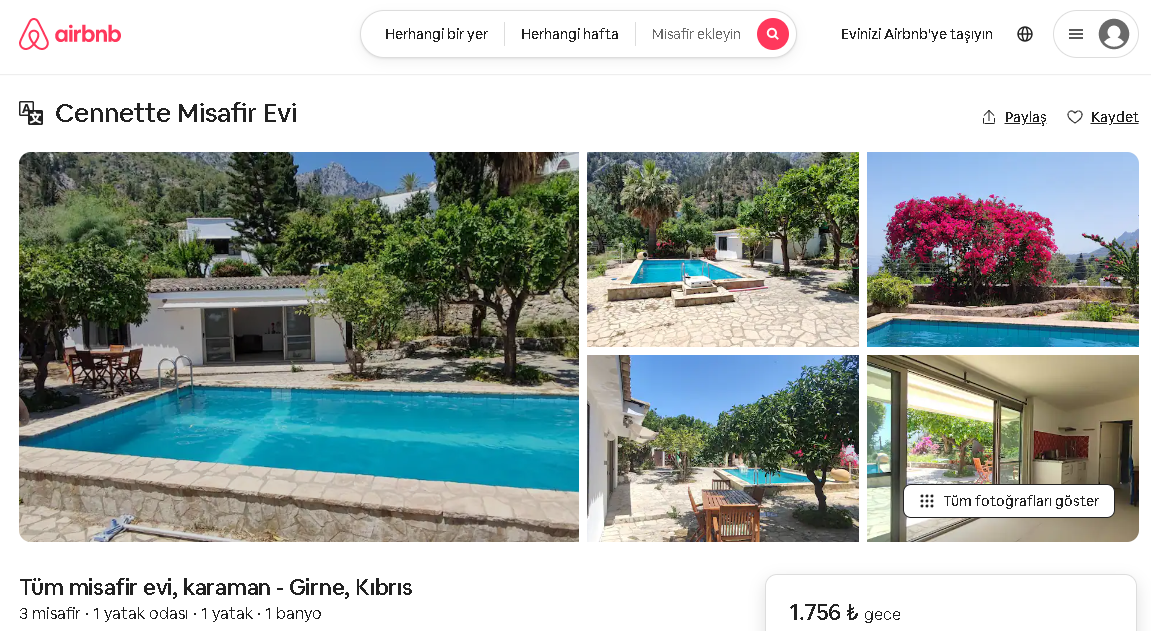1151x631 pixels.
Task: Click the 'Paylaş' link
Action: click(x=1025, y=117)
